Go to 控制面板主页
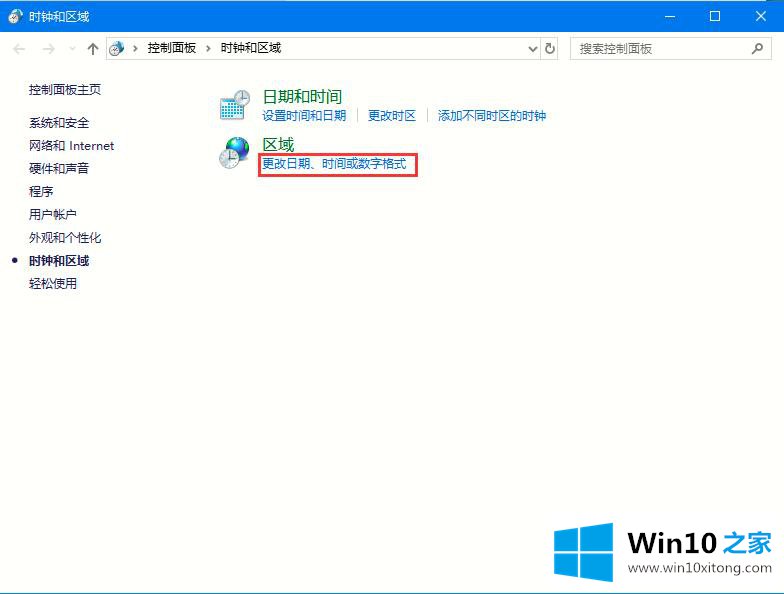Viewport: 784px width, 594px height. coord(65,90)
